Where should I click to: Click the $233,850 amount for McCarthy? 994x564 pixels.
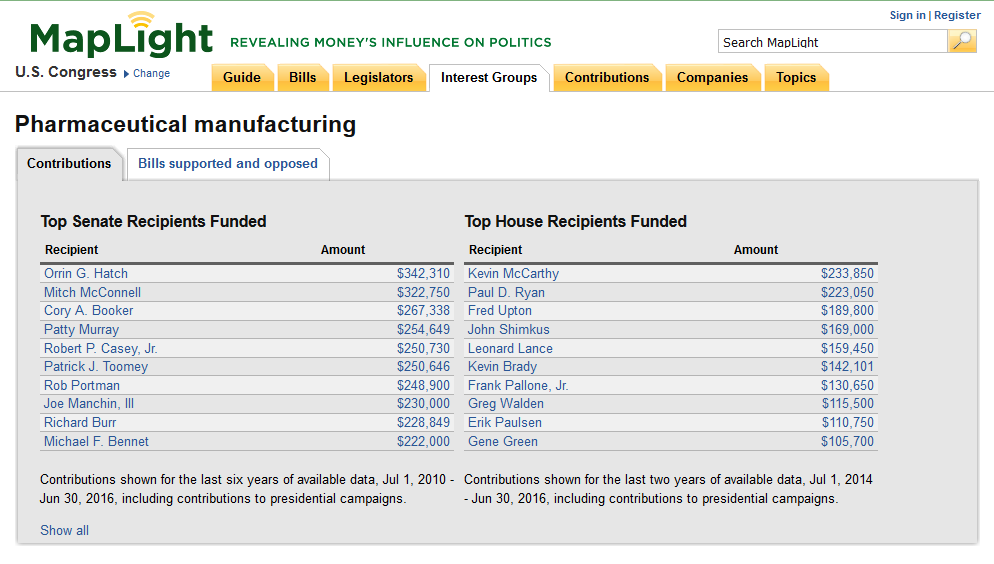click(x=848, y=274)
